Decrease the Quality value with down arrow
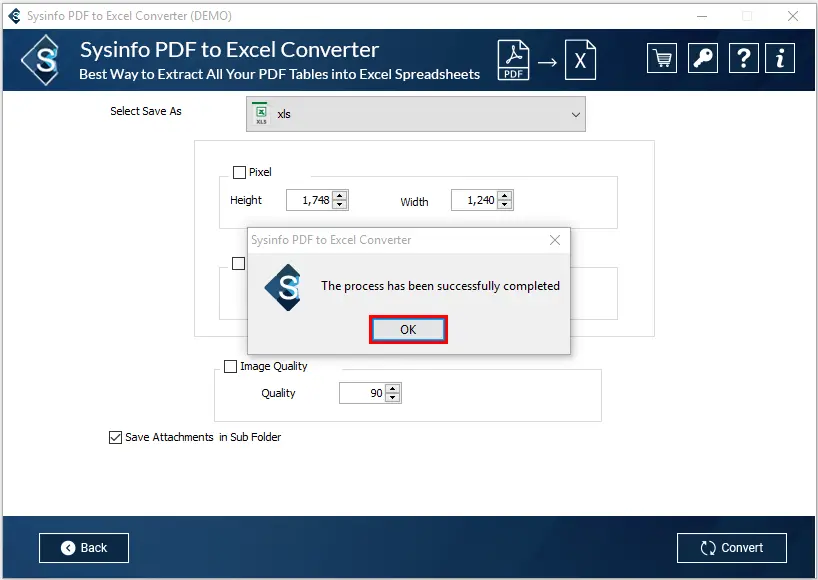Viewport: 818px width, 580px height. (393, 397)
